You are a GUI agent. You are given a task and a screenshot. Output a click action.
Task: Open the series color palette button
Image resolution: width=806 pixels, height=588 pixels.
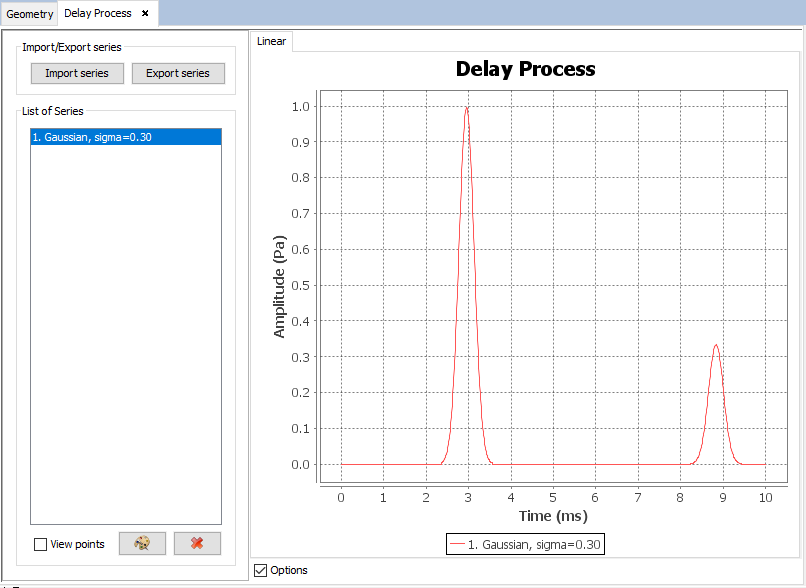(x=142, y=544)
